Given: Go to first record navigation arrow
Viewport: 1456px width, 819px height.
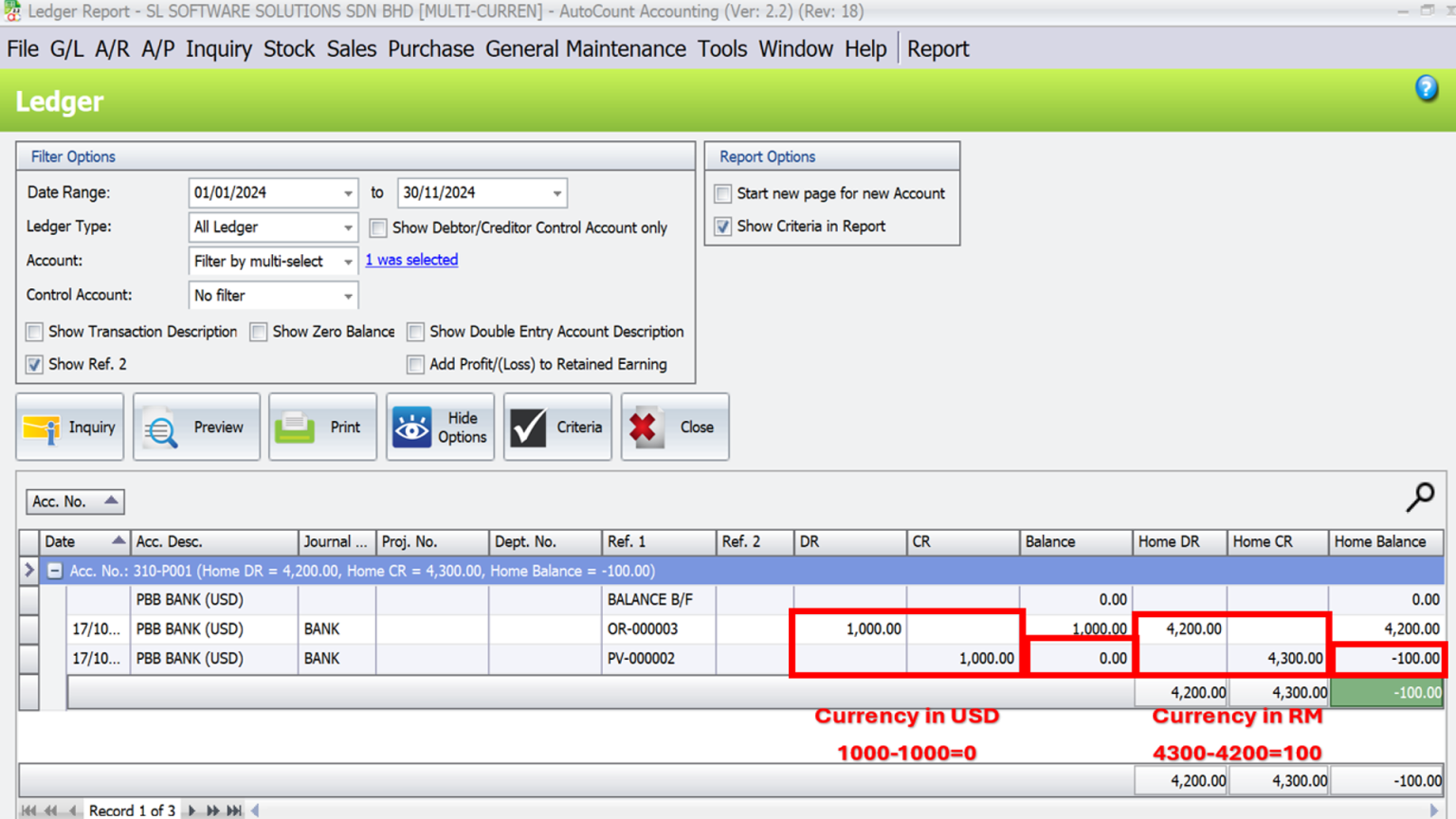Looking at the screenshot, I should tap(29, 810).
